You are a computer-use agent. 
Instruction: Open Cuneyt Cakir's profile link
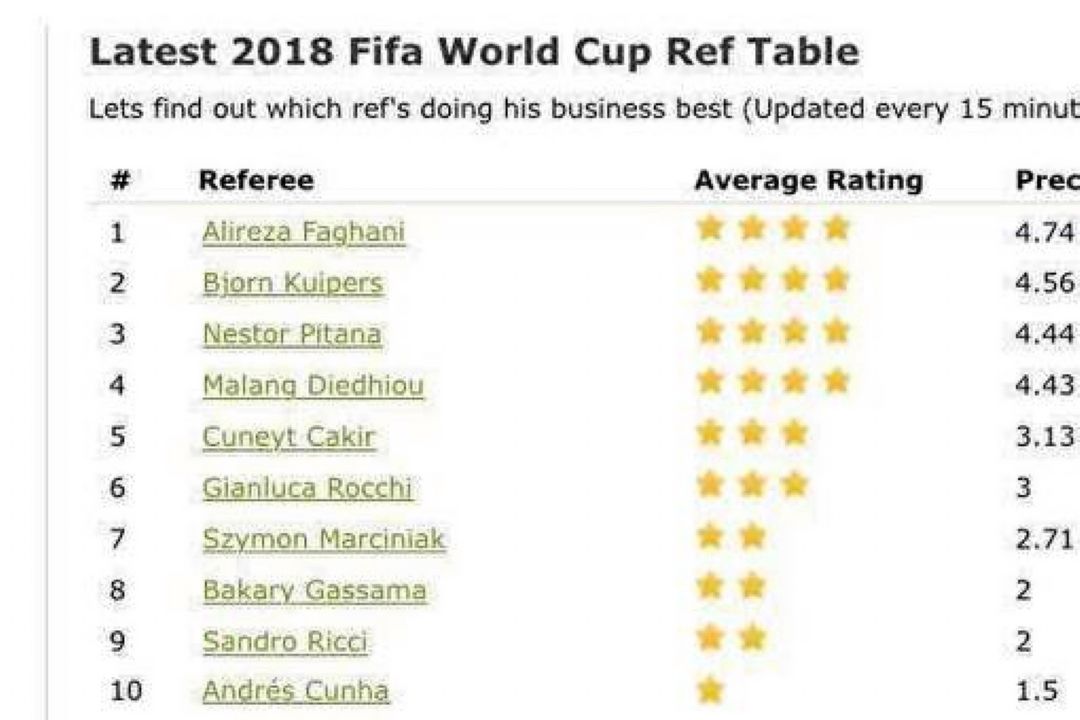(288, 437)
